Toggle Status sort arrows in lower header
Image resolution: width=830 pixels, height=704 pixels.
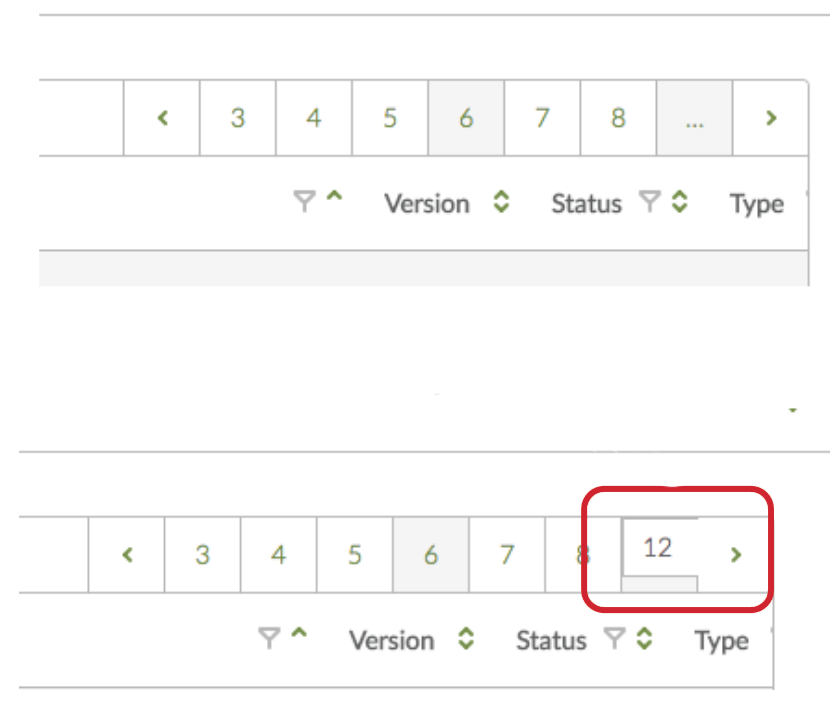tap(645, 639)
